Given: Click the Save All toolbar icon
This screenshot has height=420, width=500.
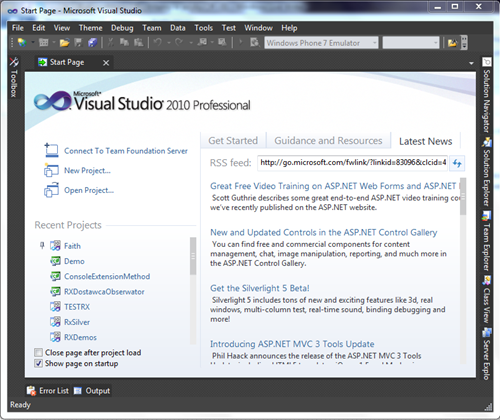Looking at the screenshot, I should pos(93,42).
